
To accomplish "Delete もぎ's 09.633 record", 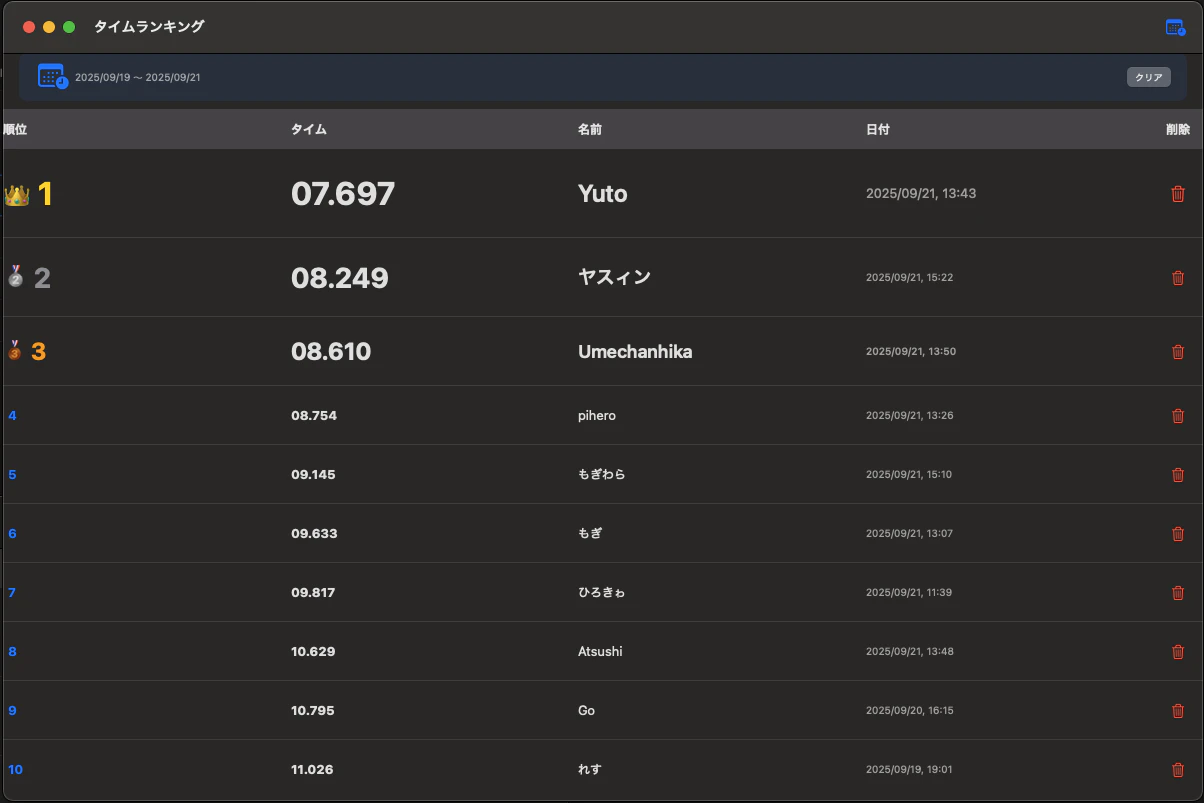I will click(1178, 534).
